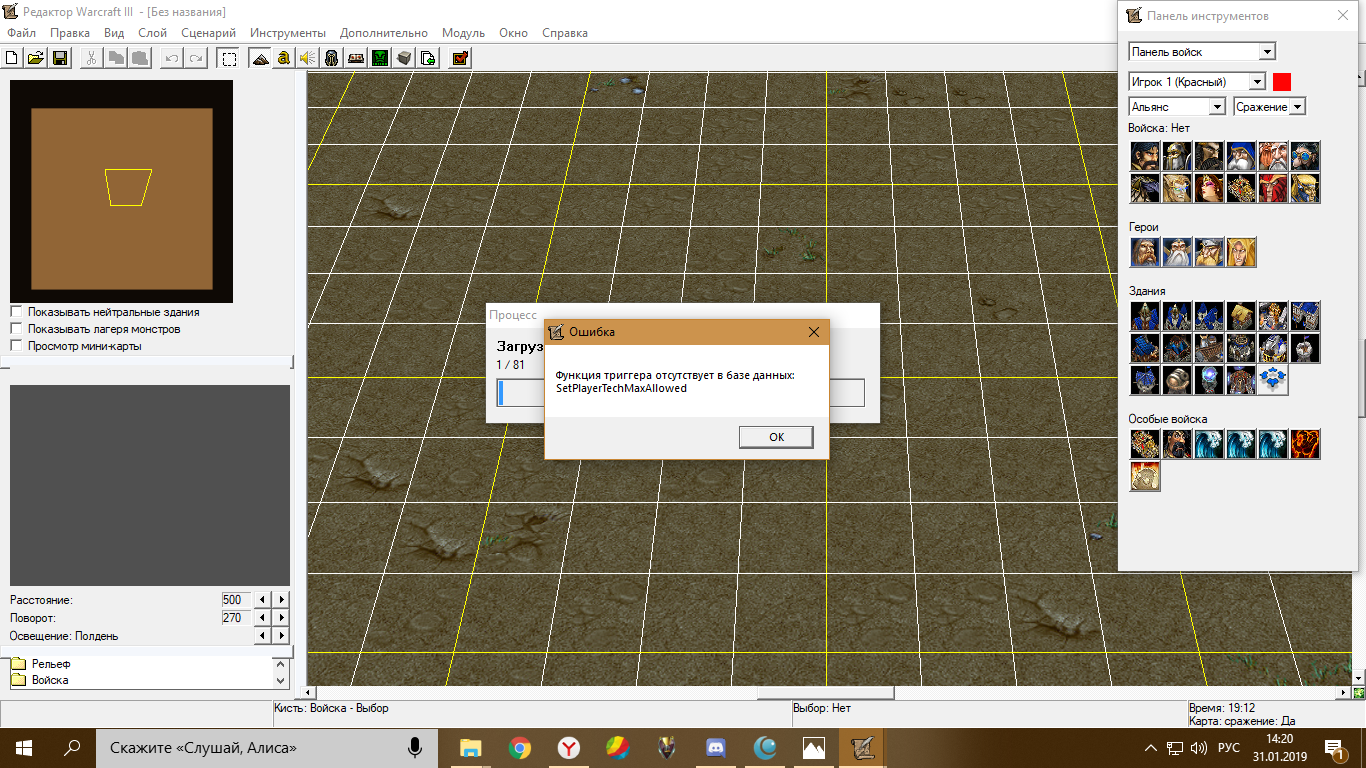Open the Trigger Editor letter 'a' icon
This screenshot has height=768, width=1366.
click(284, 58)
